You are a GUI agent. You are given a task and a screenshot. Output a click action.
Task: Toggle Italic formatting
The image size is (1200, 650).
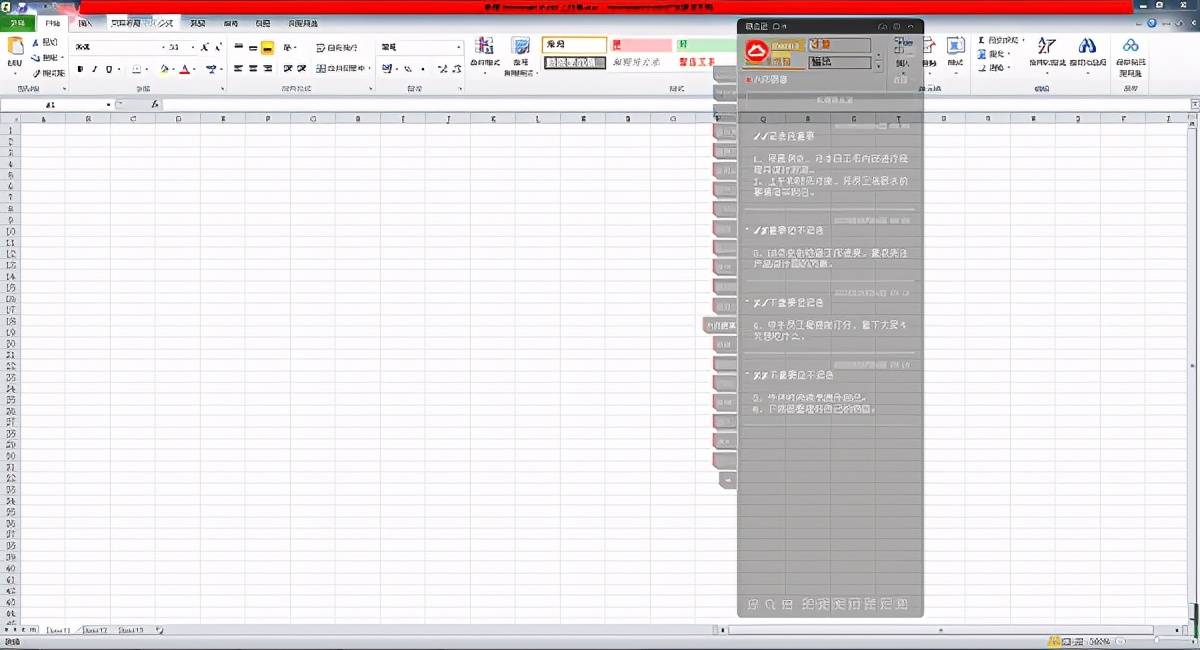(95, 69)
